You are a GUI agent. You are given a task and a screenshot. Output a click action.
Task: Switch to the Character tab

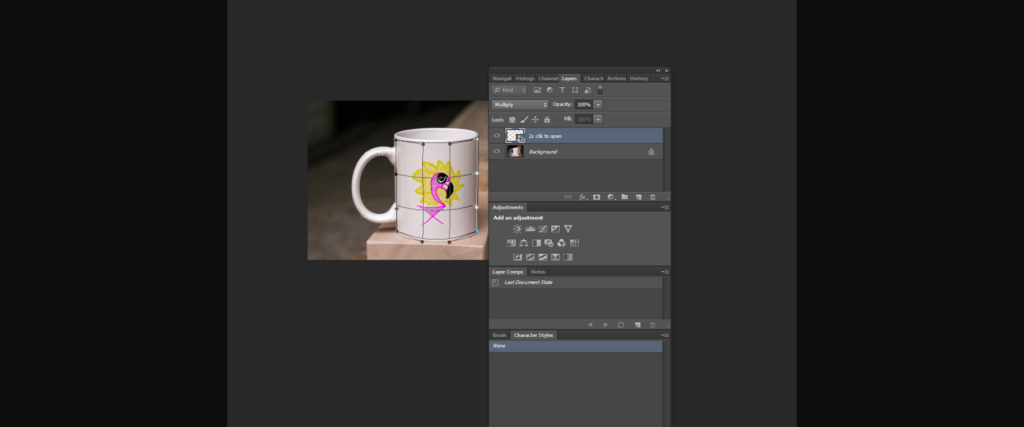point(594,78)
